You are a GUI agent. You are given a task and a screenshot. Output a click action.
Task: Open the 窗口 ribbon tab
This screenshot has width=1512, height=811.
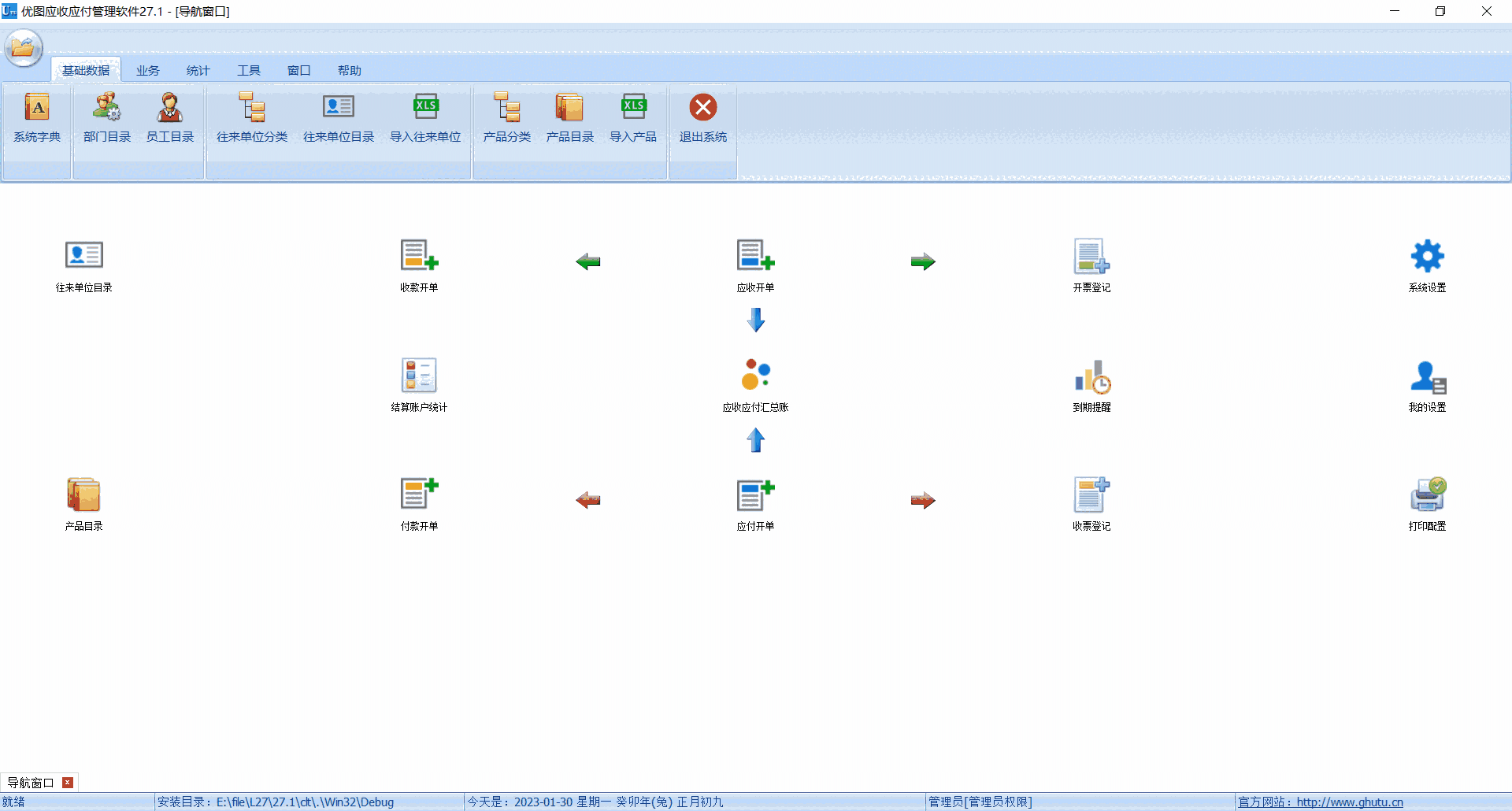point(299,70)
